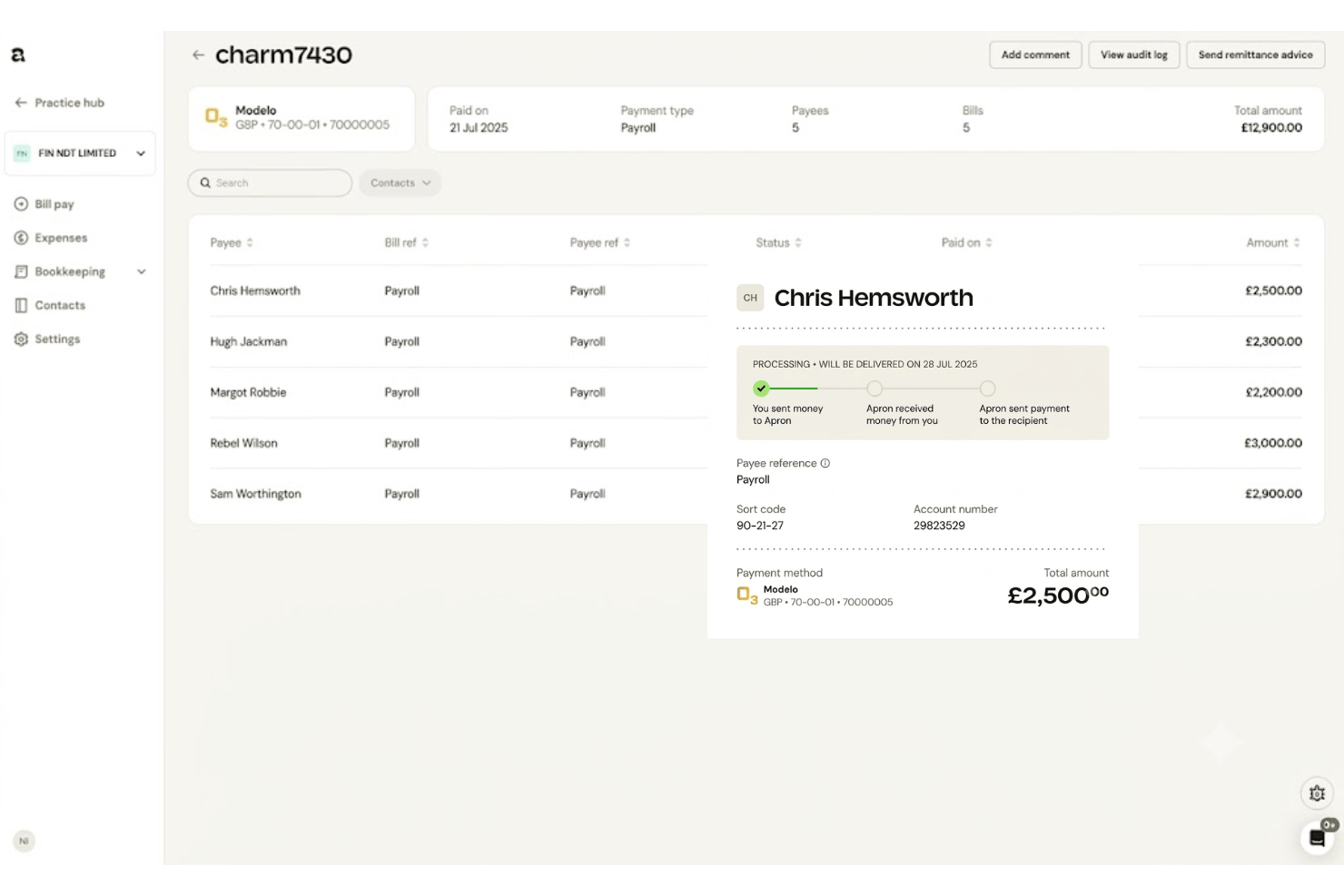Open the Contacts filter dropdown

[x=400, y=182]
